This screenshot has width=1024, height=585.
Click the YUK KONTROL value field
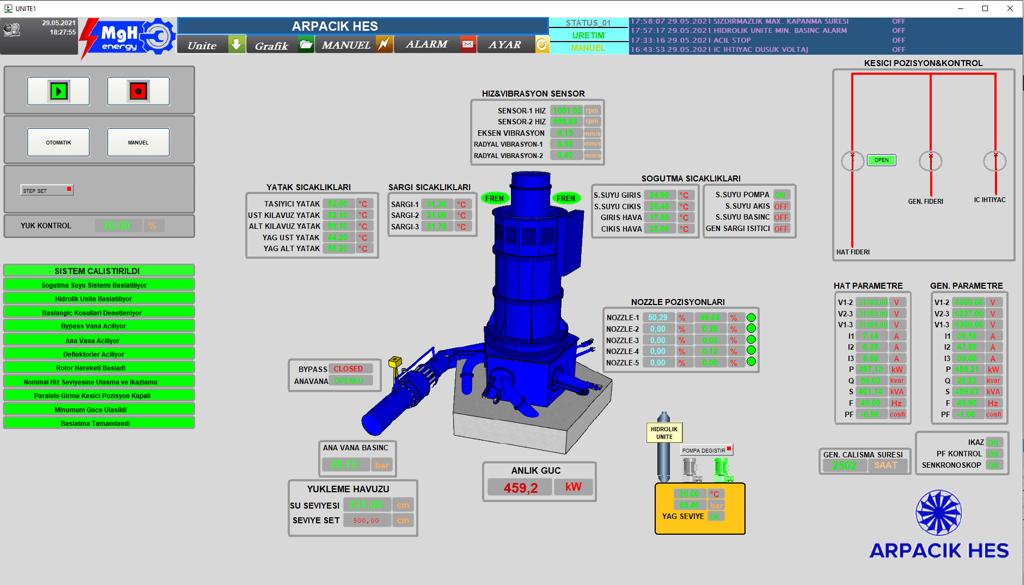(x=118, y=226)
